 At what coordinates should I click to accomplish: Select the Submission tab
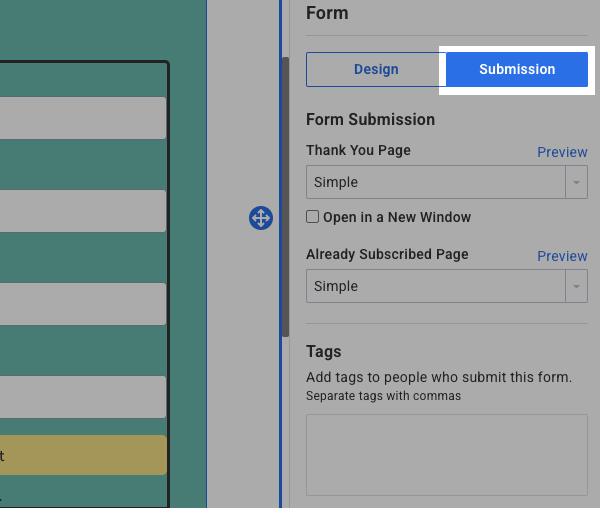(x=517, y=70)
